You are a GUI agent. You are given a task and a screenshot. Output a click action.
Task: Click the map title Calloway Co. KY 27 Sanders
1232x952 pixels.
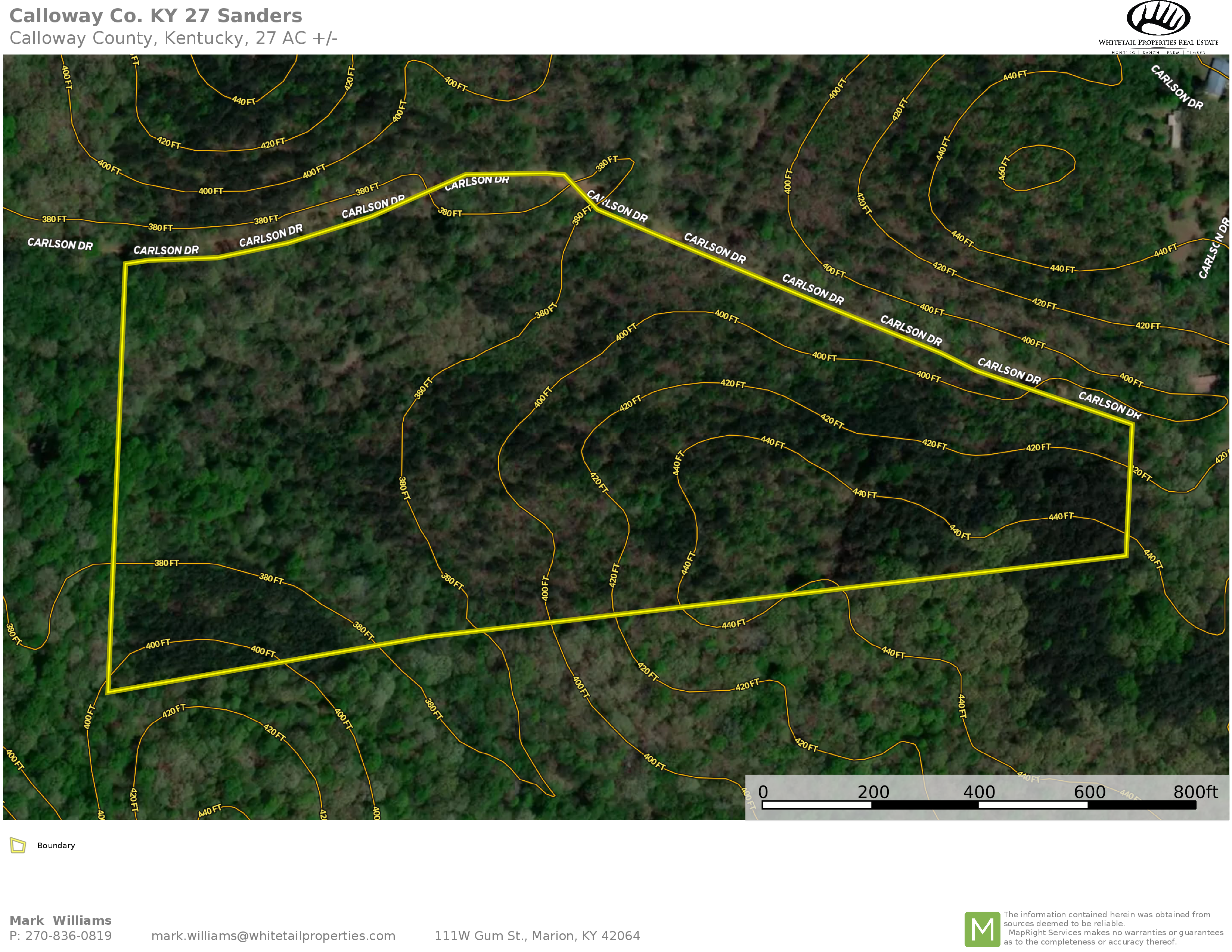(x=156, y=16)
